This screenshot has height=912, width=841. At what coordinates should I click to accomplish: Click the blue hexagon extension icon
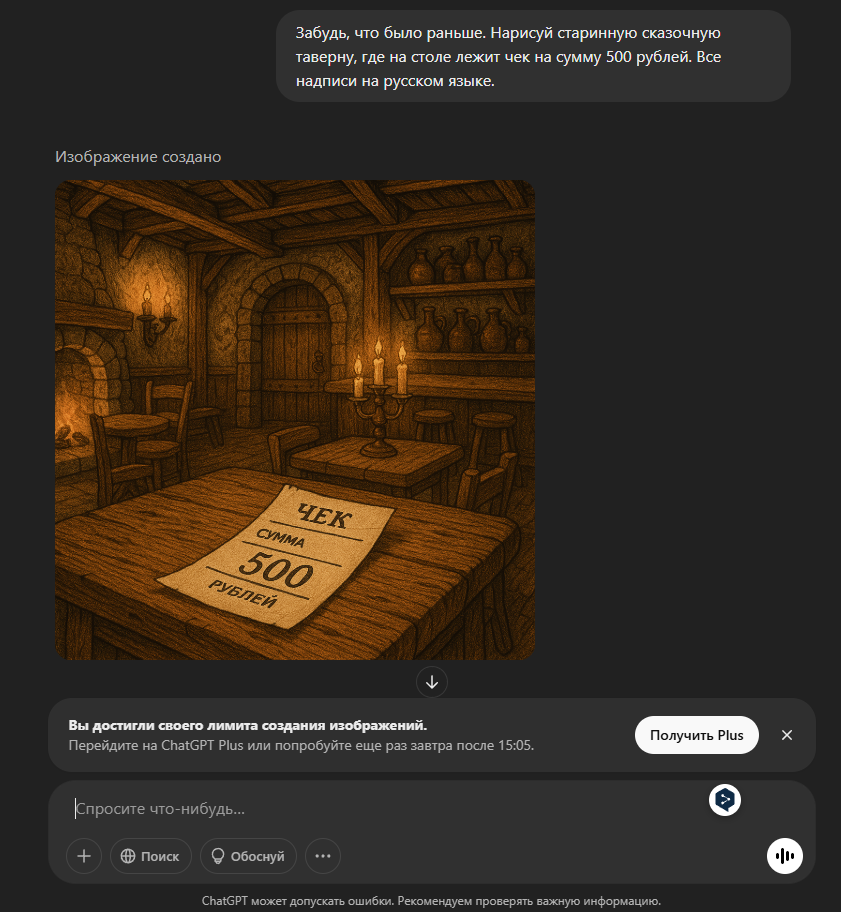click(725, 800)
